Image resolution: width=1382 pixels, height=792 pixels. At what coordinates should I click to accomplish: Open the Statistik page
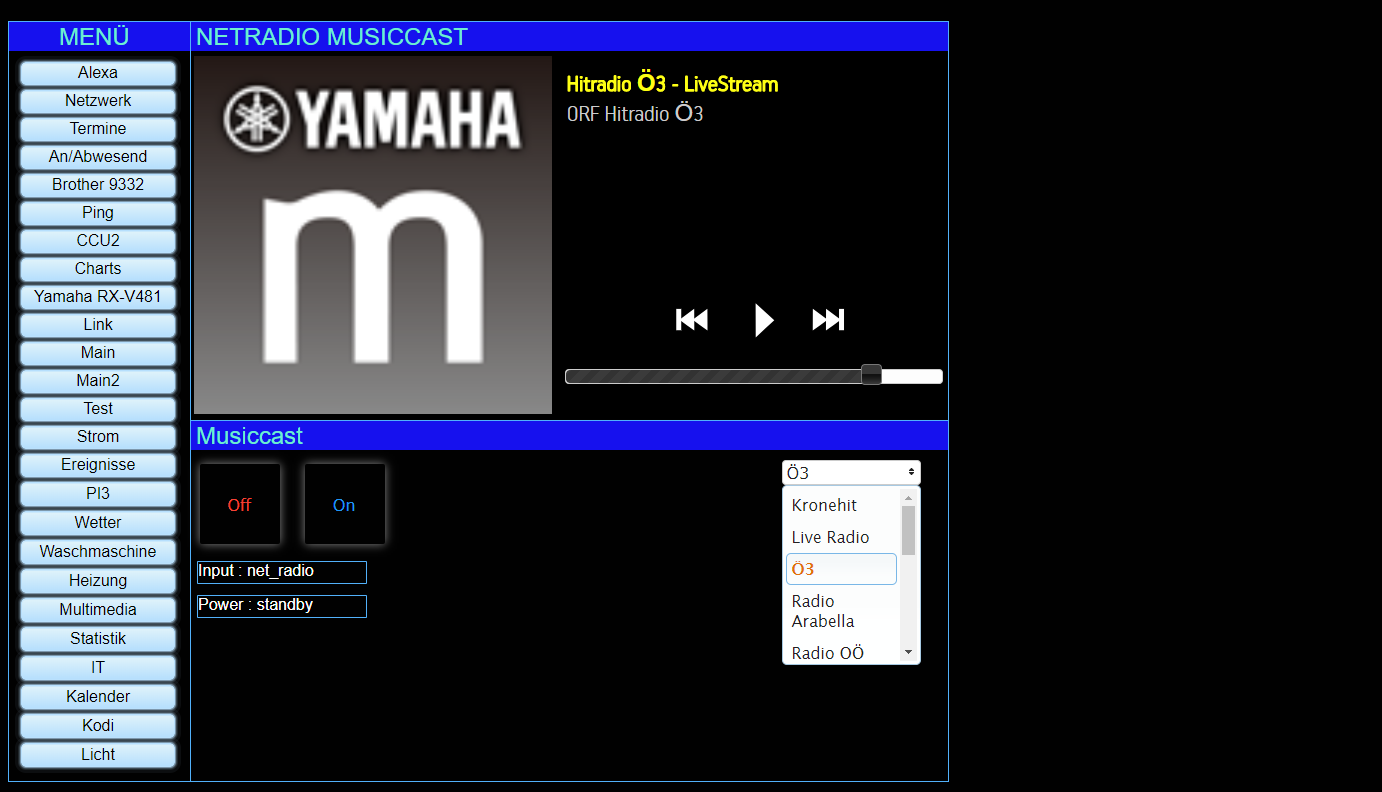(98, 639)
